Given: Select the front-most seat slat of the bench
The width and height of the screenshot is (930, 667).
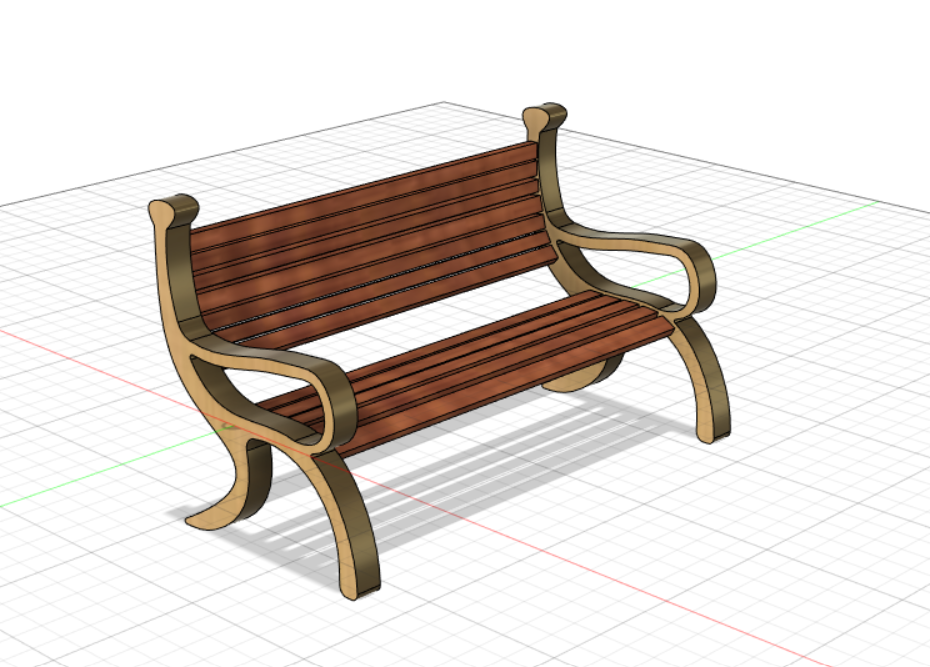Looking at the screenshot, I should tap(504, 388).
